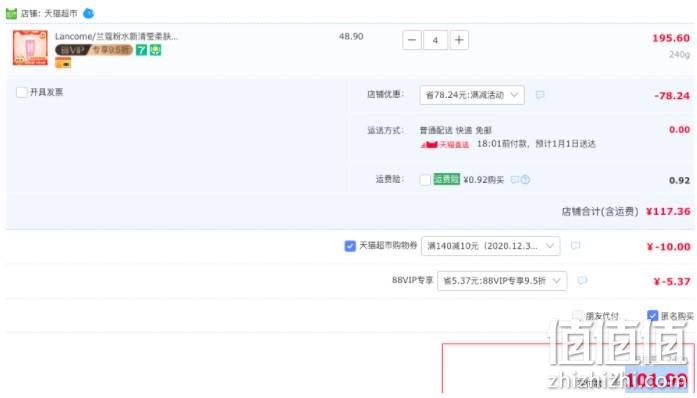Click the ¥-10.00 coupon amount
697x398 pixels.
pyautogui.click(x=669, y=246)
